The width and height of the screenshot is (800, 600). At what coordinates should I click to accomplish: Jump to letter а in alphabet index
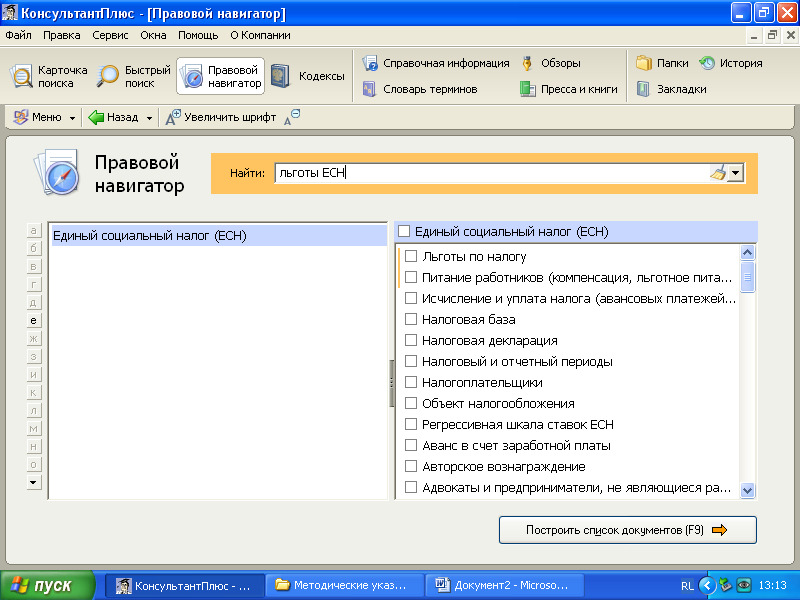tap(34, 231)
